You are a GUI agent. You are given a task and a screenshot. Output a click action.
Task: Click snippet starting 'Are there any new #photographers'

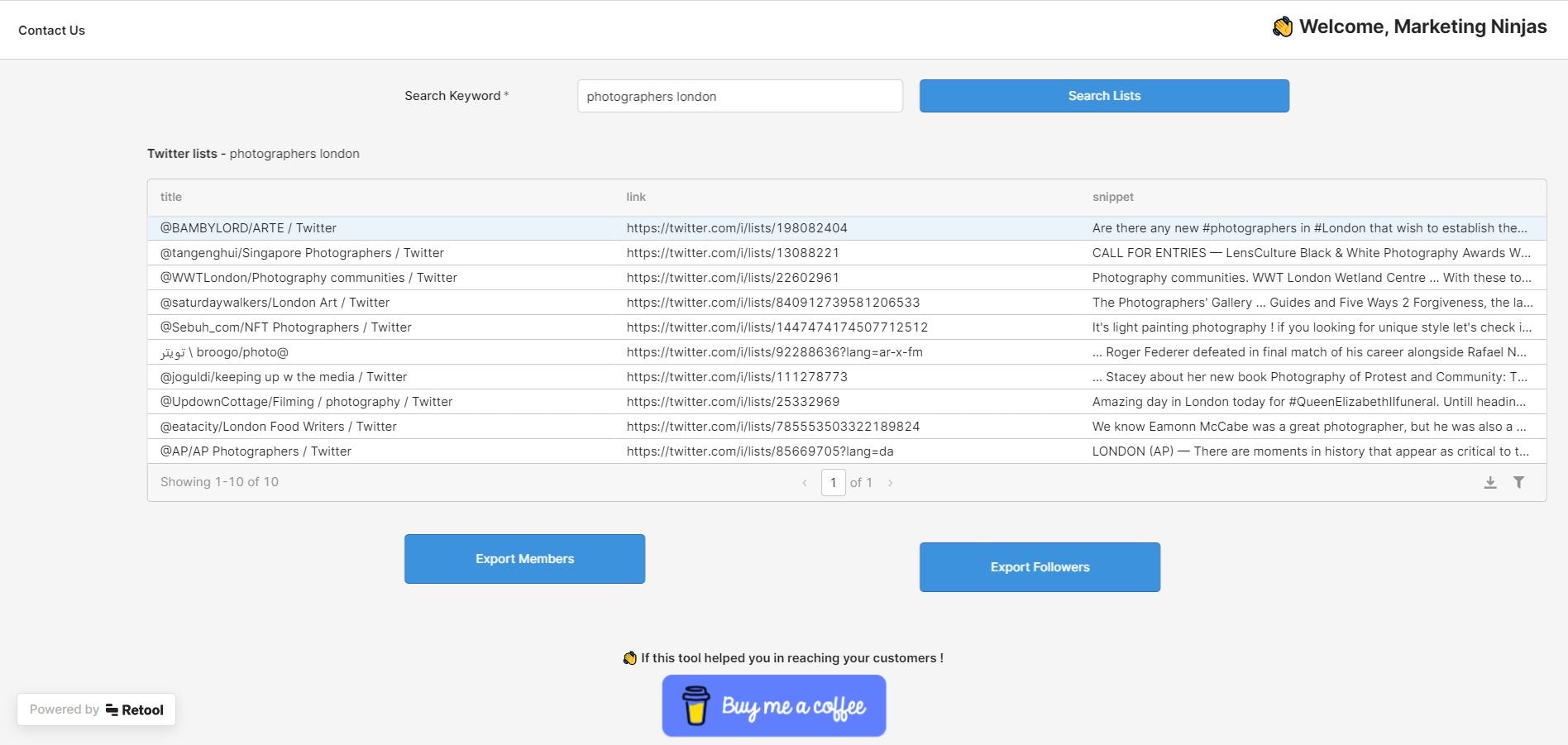[1310, 228]
